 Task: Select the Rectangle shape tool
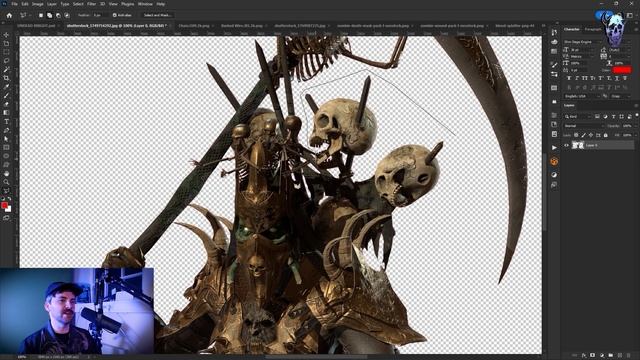pos(6,147)
